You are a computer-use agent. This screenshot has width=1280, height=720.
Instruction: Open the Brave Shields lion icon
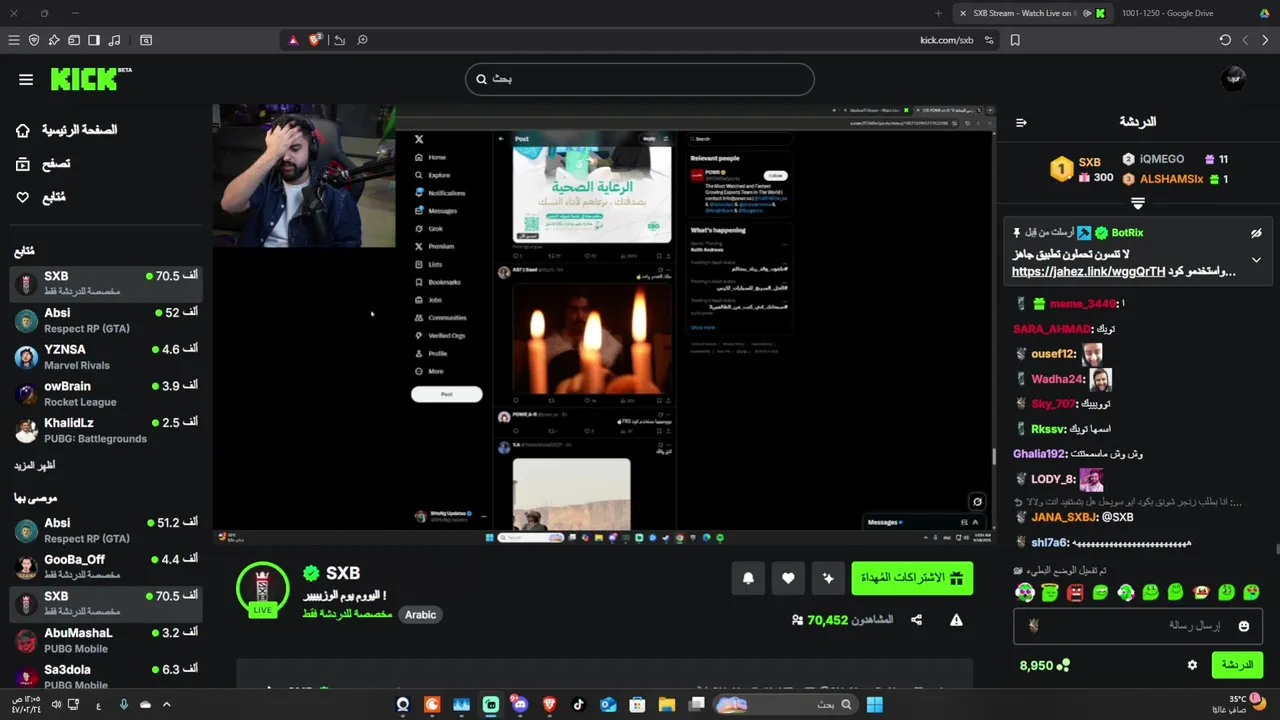315,40
